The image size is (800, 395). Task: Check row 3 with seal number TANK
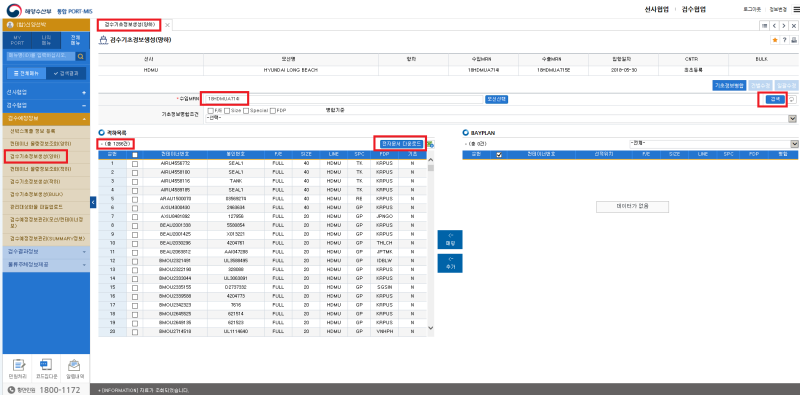click(135, 181)
